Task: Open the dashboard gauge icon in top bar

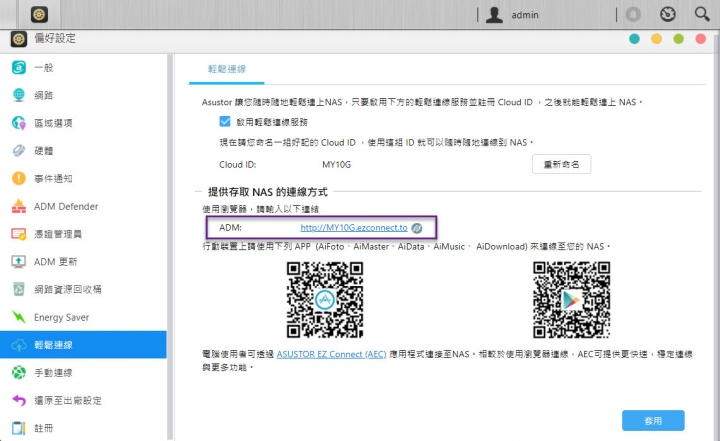Action: tap(668, 14)
